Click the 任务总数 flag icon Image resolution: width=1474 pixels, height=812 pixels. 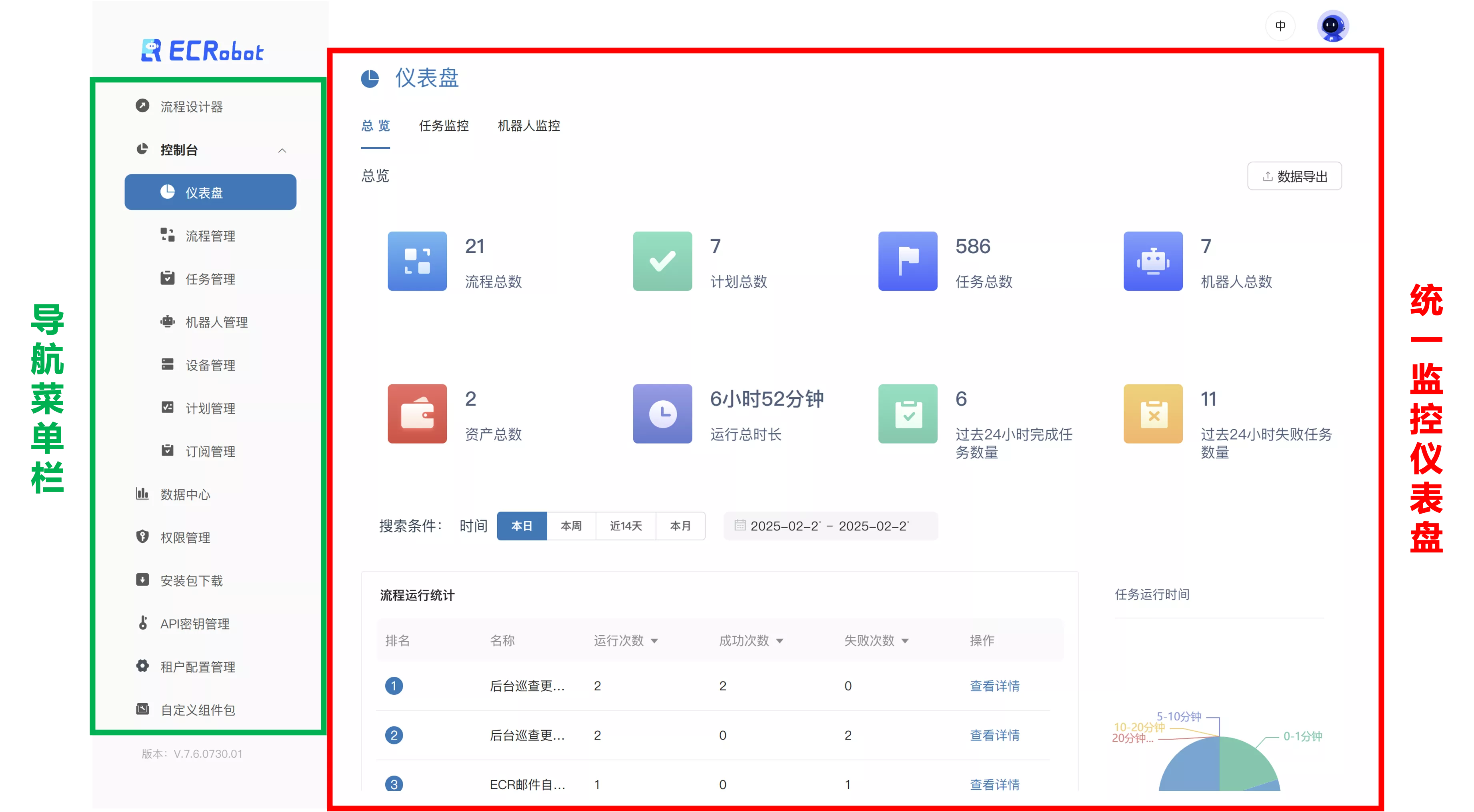[x=908, y=261]
